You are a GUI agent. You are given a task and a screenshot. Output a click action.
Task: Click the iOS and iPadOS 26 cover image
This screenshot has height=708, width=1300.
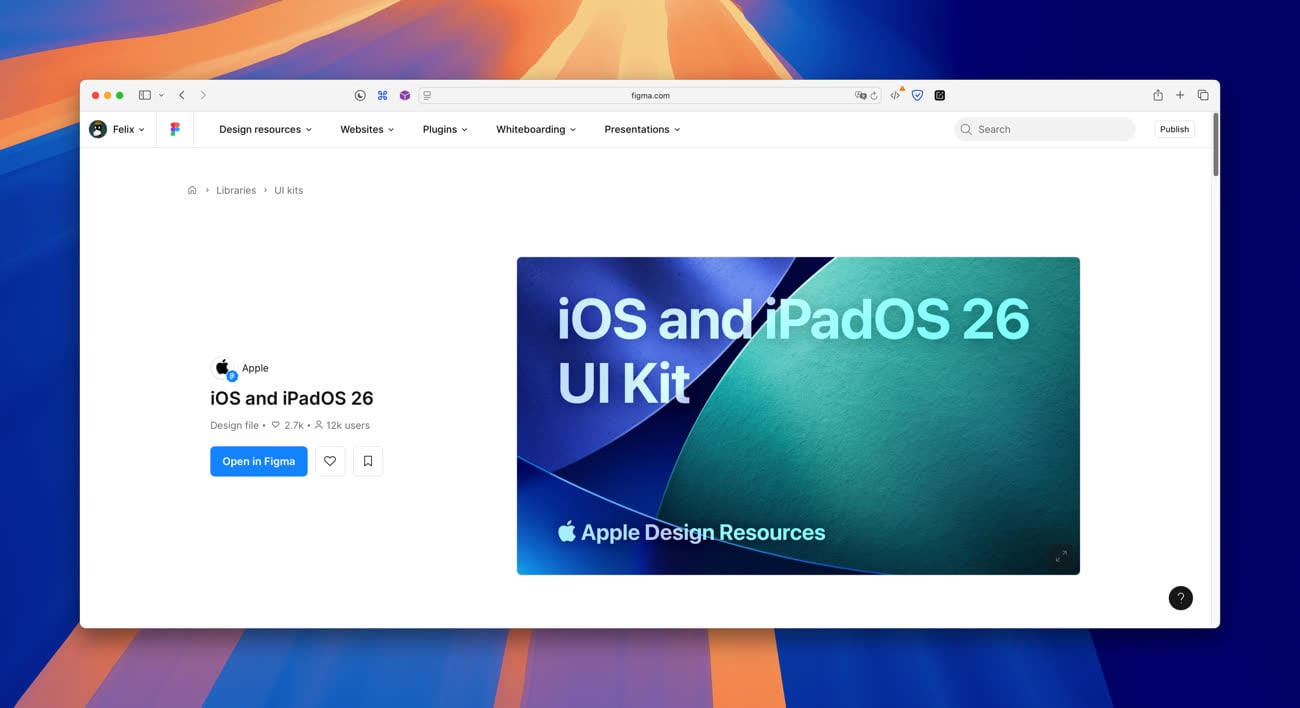(798, 416)
